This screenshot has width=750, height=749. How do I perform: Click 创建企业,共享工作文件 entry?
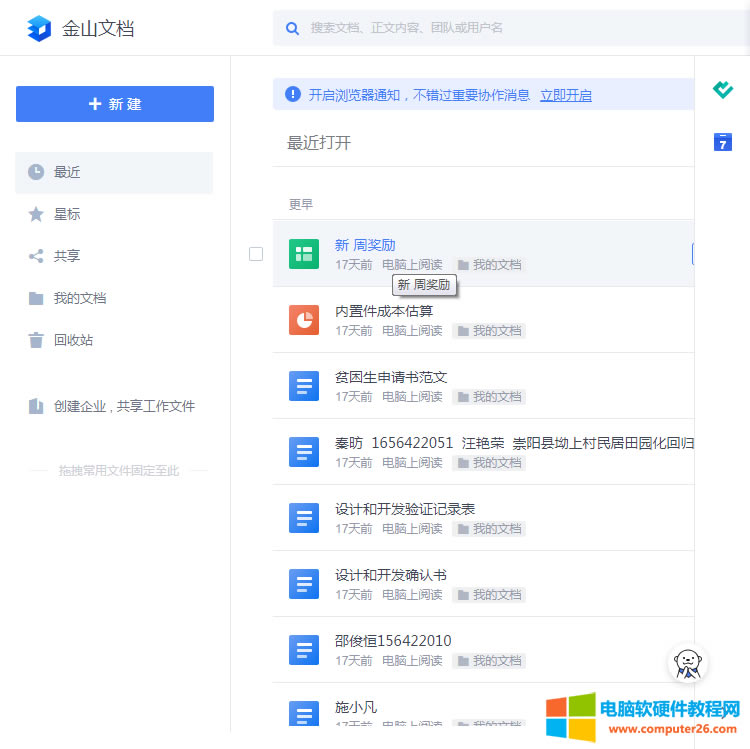coord(124,406)
